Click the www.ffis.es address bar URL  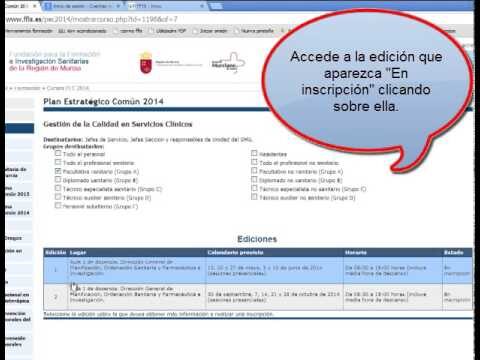(92, 19)
